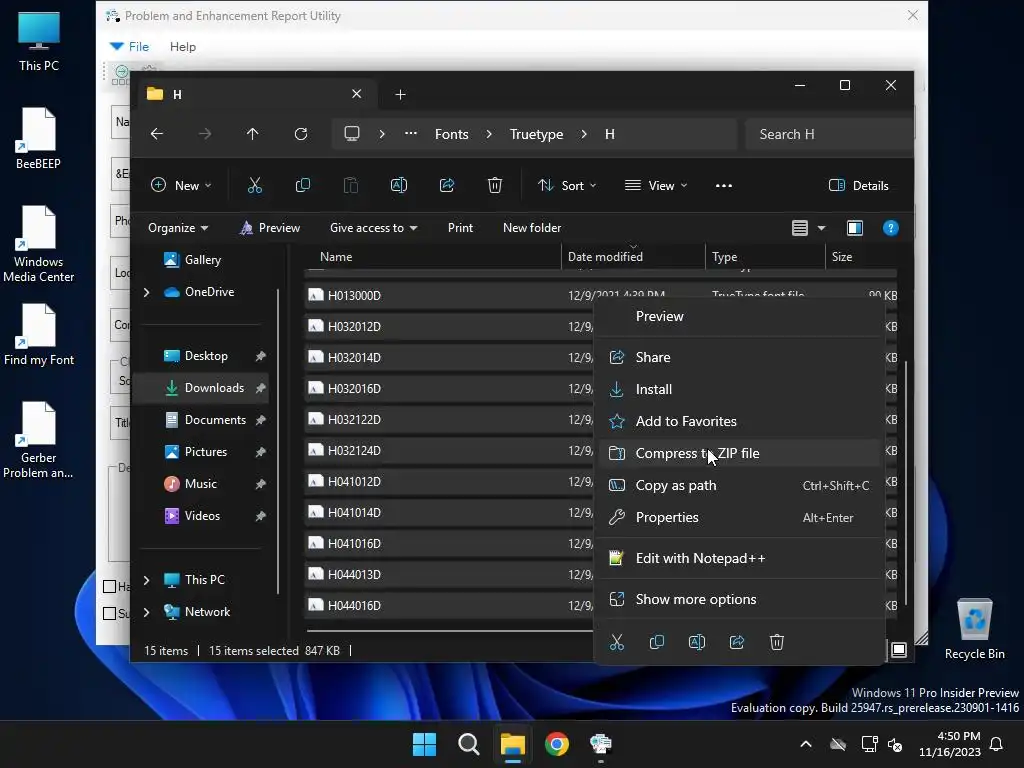The height and width of the screenshot is (768, 1024).
Task: Expand the This PC tree node
Action: (146, 580)
